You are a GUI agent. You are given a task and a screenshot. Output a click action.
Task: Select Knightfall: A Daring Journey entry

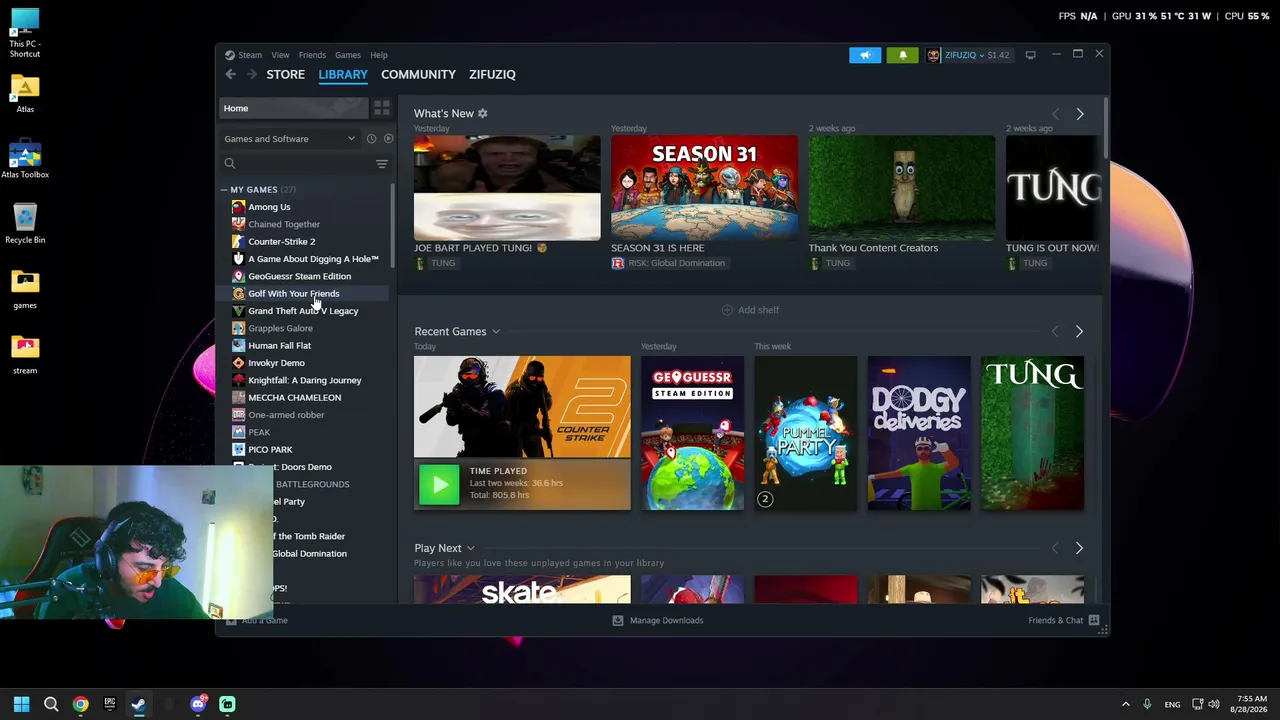click(304, 380)
